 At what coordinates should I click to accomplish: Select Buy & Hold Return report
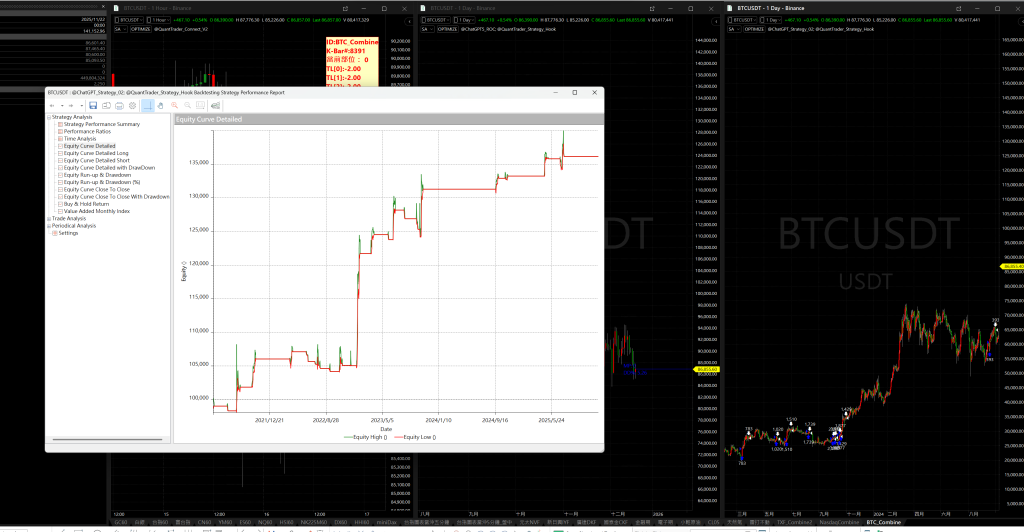[90, 204]
